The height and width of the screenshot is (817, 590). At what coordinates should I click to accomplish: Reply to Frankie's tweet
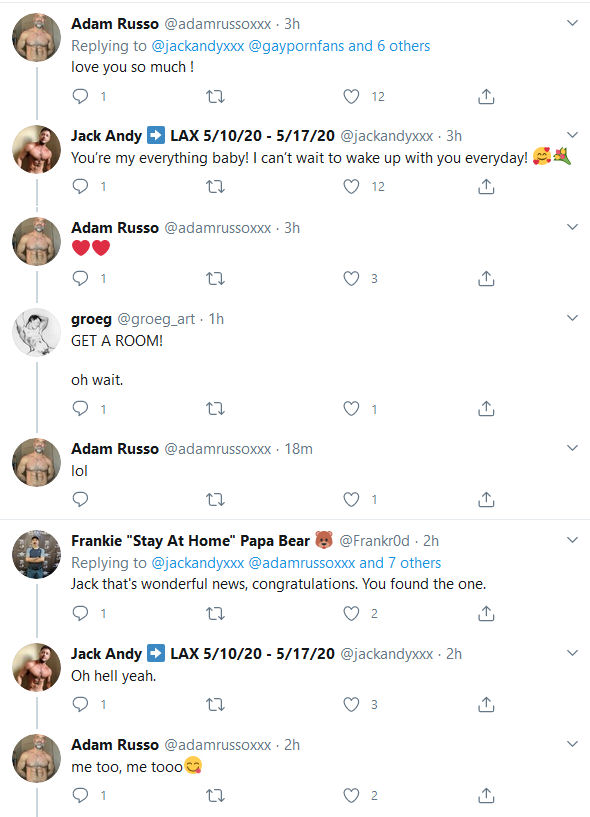pyautogui.click(x=80, y=613)
